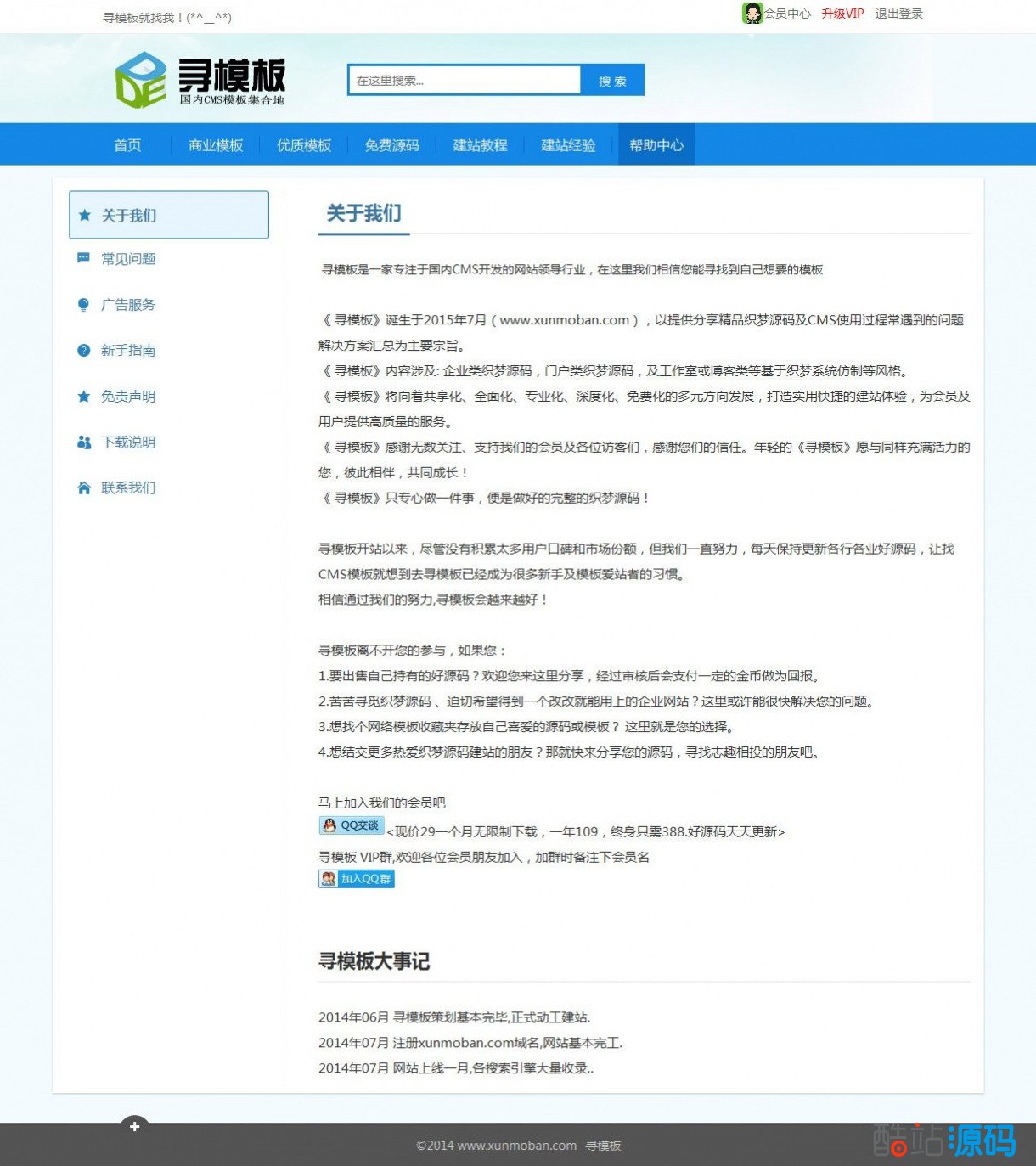Open the 免费源码 navigation item
1036x1166 pixels.
(391, 145)
